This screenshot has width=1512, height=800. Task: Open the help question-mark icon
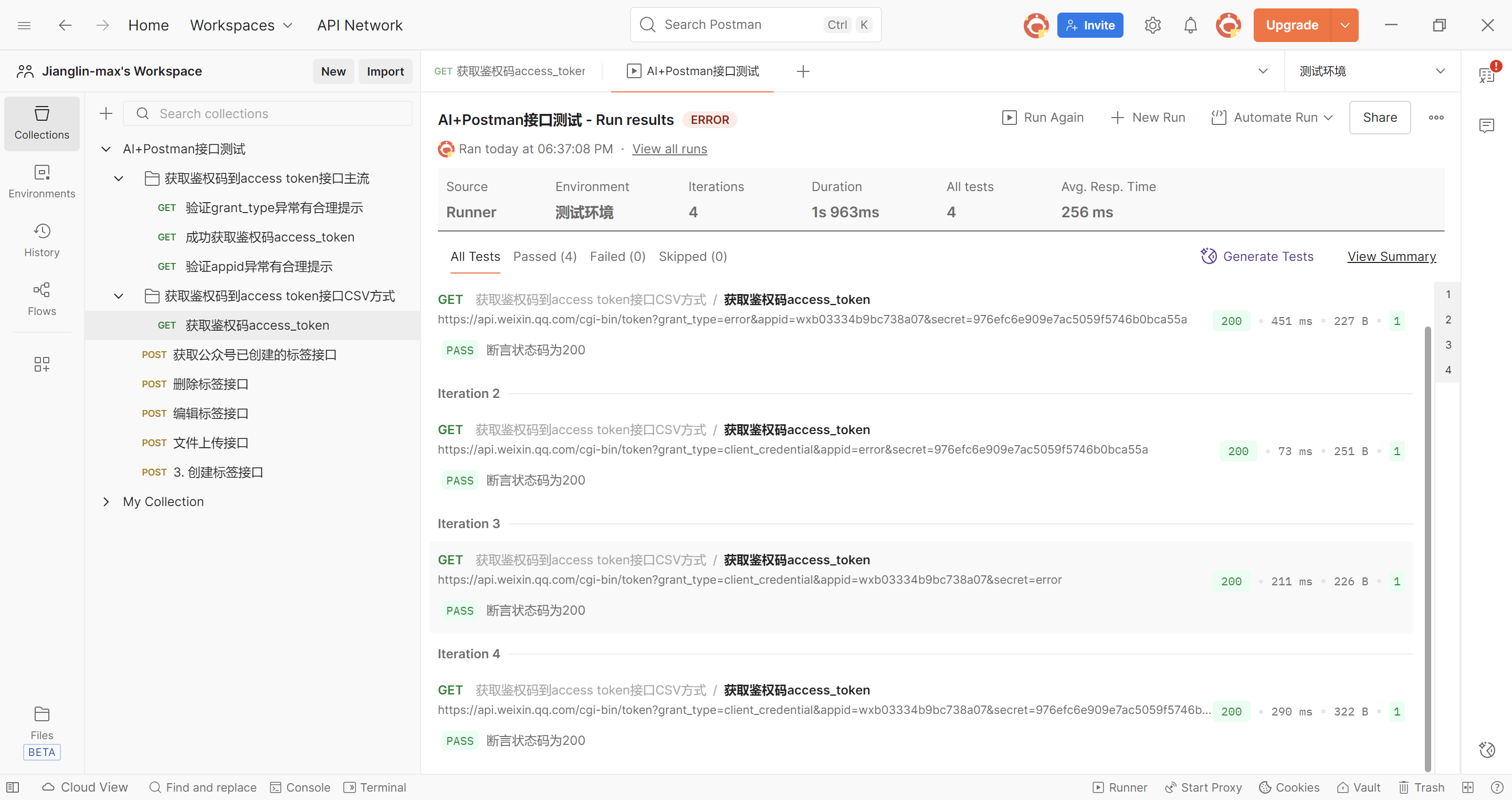pos(1497,787)
